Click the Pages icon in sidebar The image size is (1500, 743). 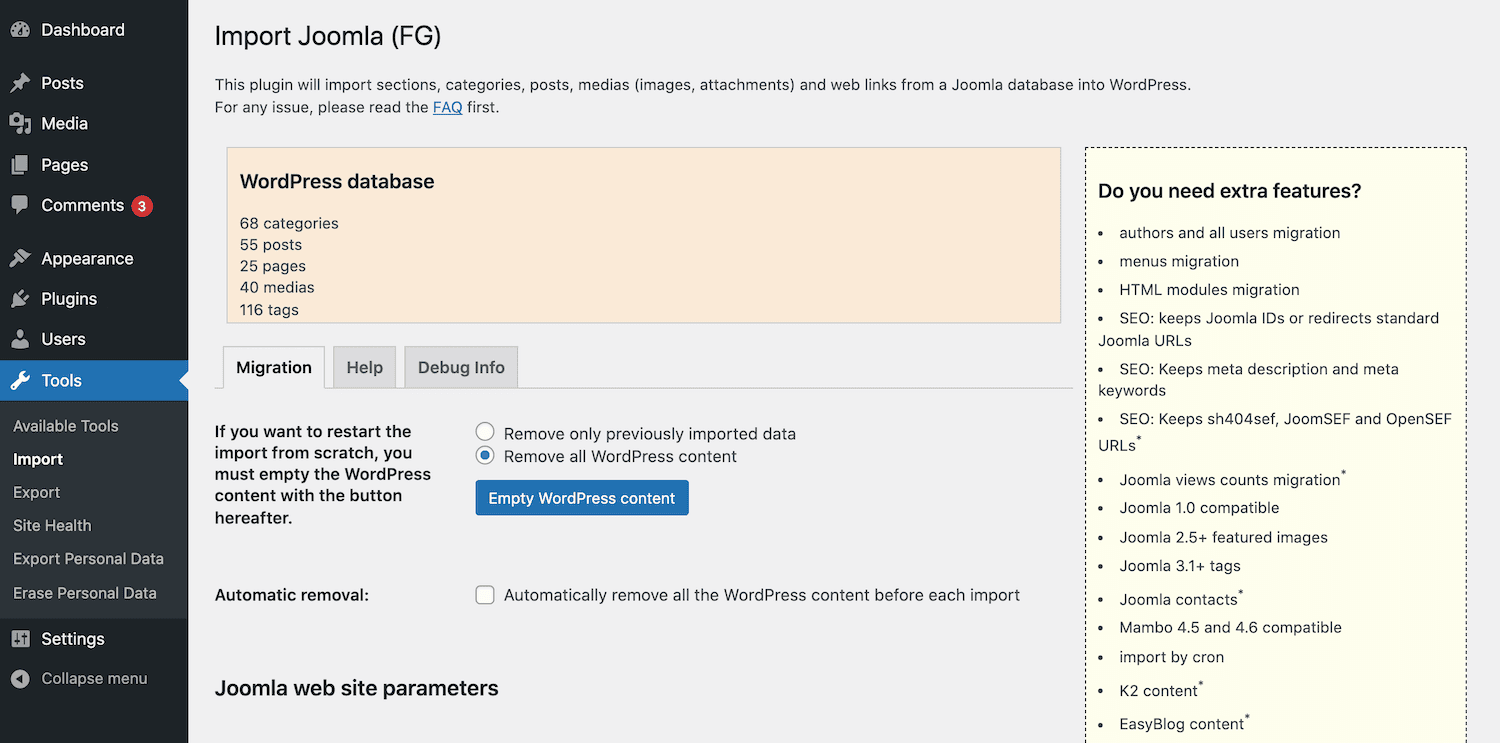[21, 165]
